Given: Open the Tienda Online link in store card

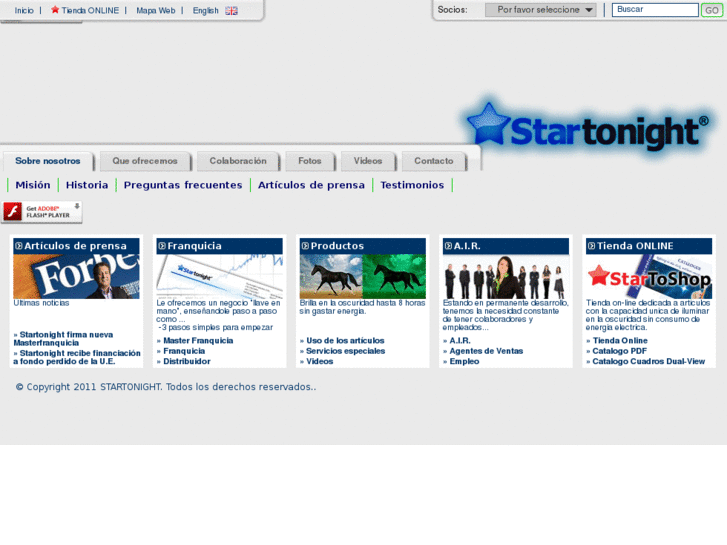Looking at the screenshot, I should (x=620, y=340).
